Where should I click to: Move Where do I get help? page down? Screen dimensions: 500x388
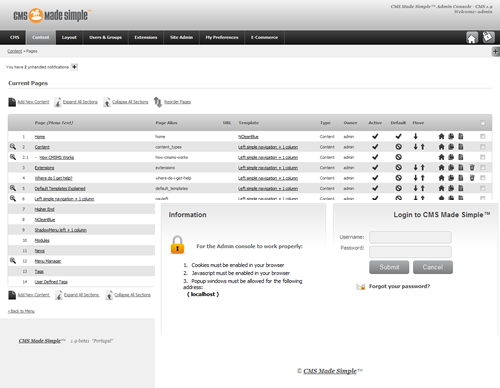coord(415,178)
